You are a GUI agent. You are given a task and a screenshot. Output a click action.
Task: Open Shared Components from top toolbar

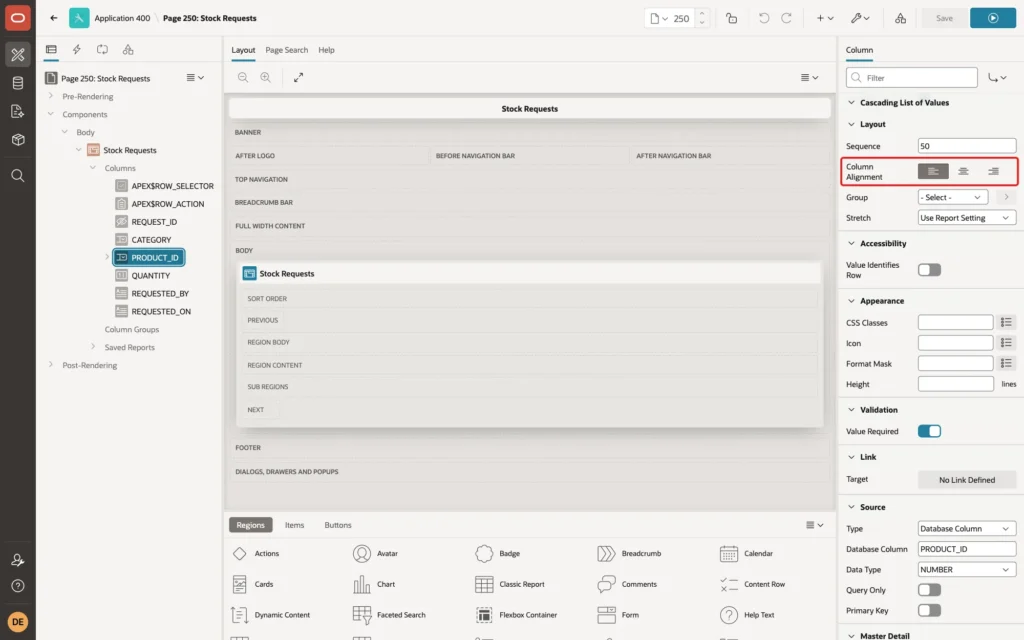tap(900, 18)
